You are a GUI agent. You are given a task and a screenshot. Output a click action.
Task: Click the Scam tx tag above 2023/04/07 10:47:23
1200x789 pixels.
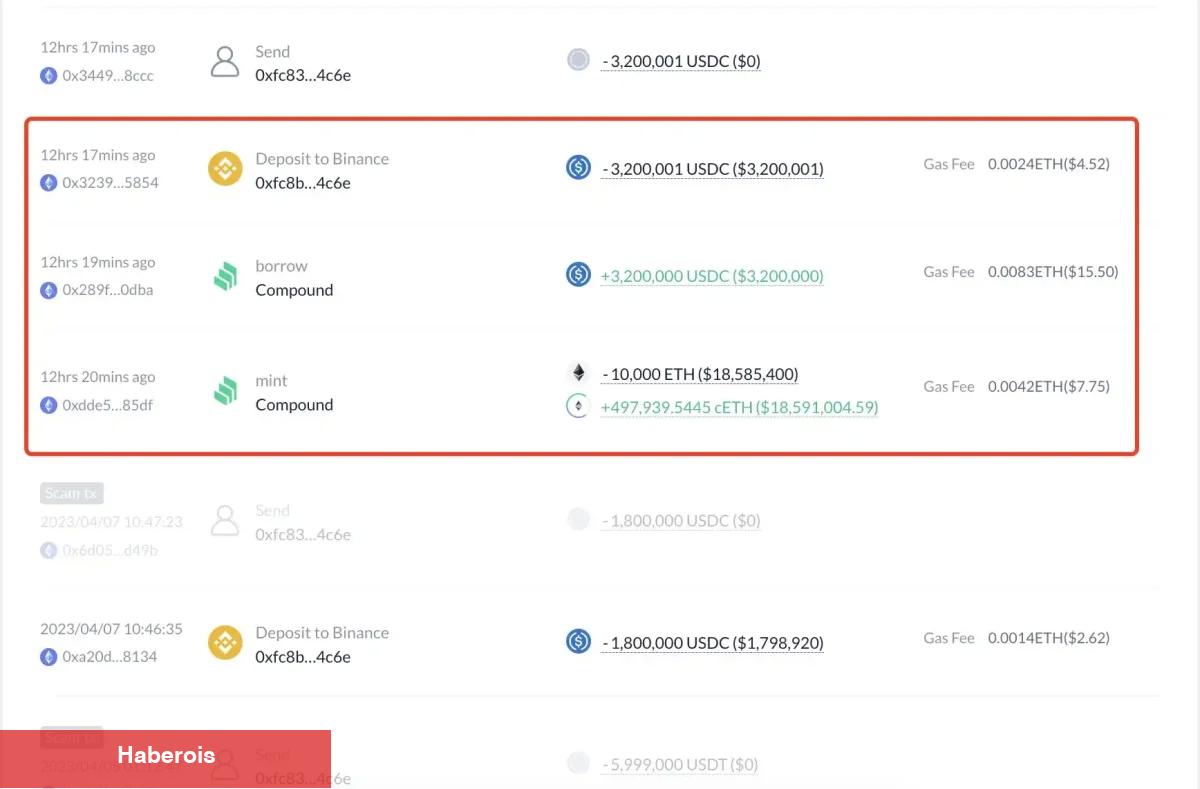72,493
